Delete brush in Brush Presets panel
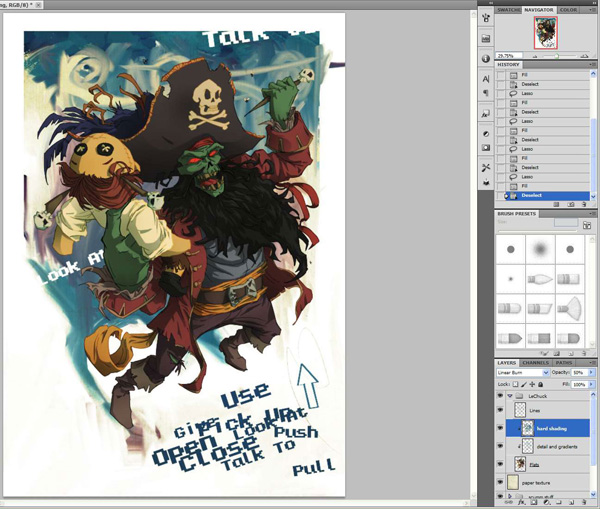 [x=584, y=354]
